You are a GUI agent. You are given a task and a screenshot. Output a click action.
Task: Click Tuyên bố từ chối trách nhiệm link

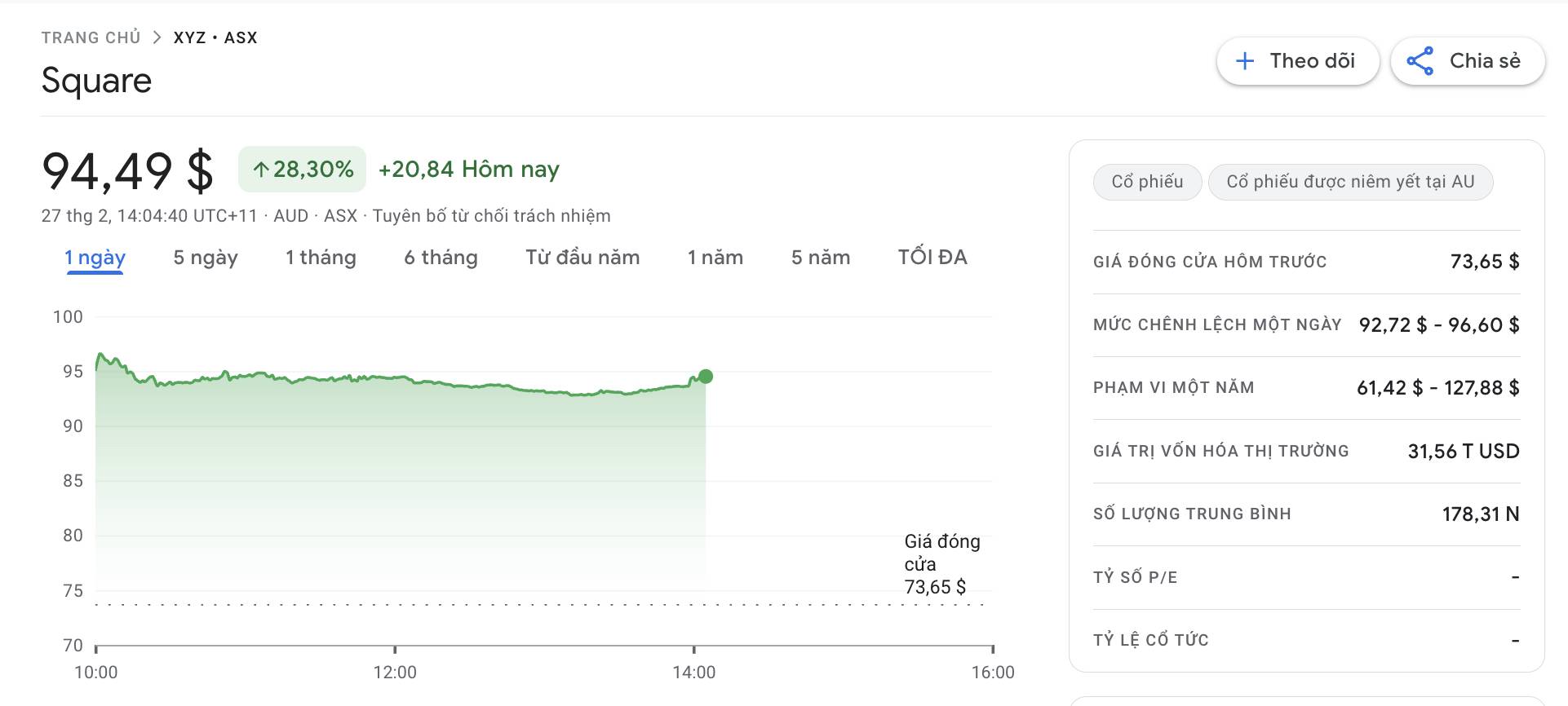pyautogui.click(x=491, y=216)
